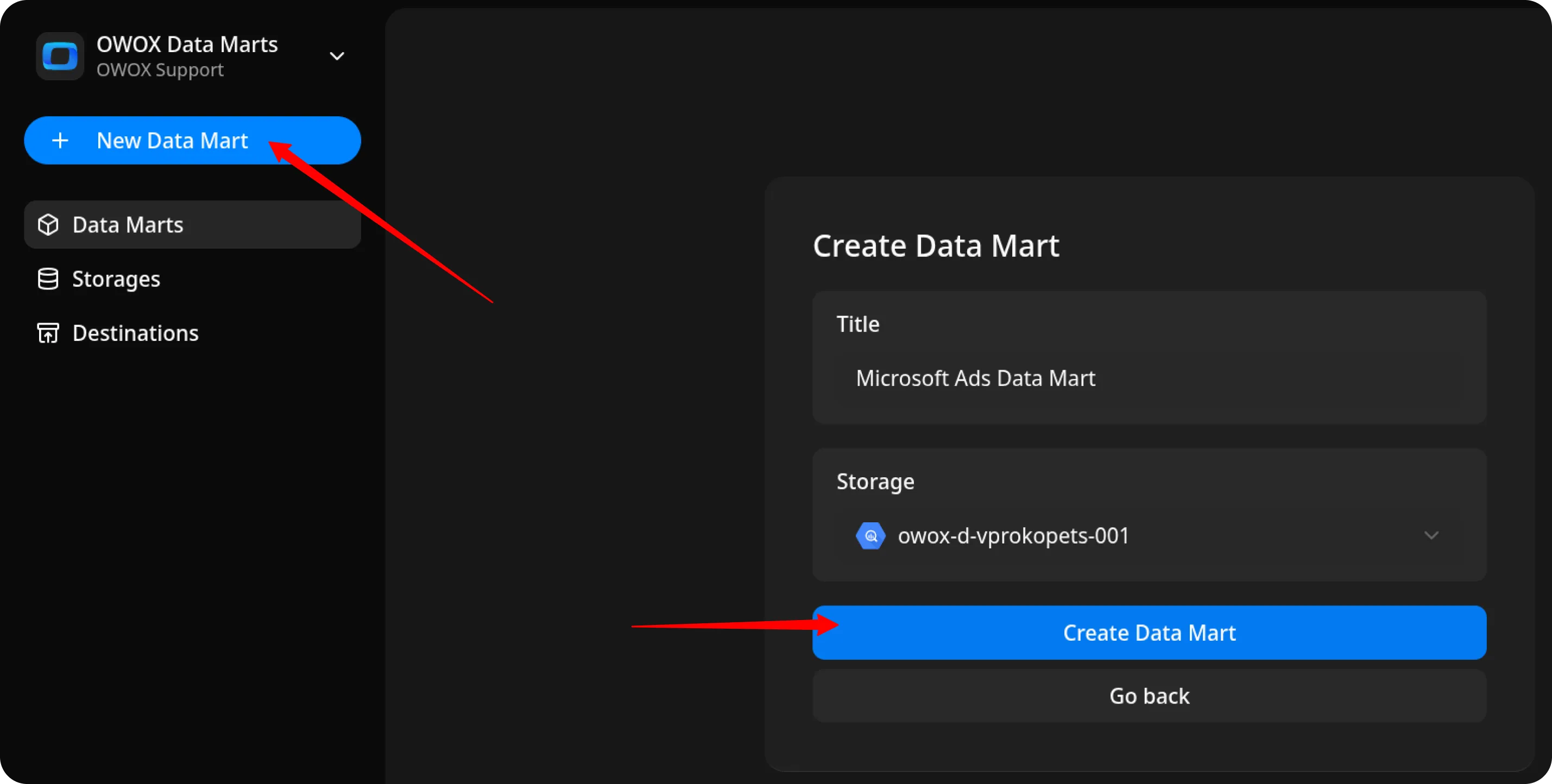The height and width of the screenshot is (784, 1552).
Task: Select the database icon next to Storages label
Action: 48,279
